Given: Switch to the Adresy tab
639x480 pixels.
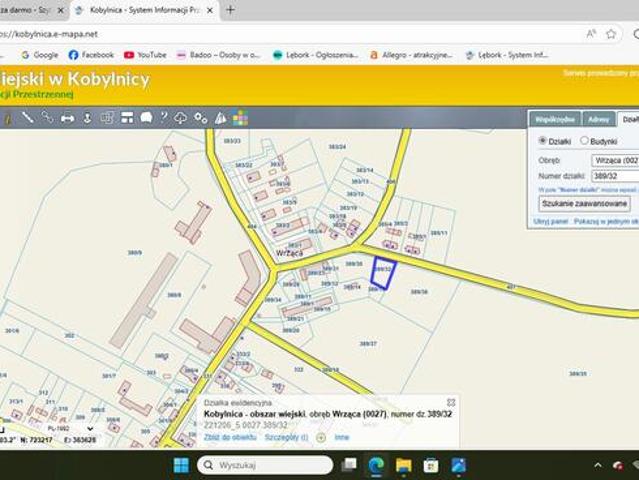Looking at the screenshot, I should coord(598,119).
